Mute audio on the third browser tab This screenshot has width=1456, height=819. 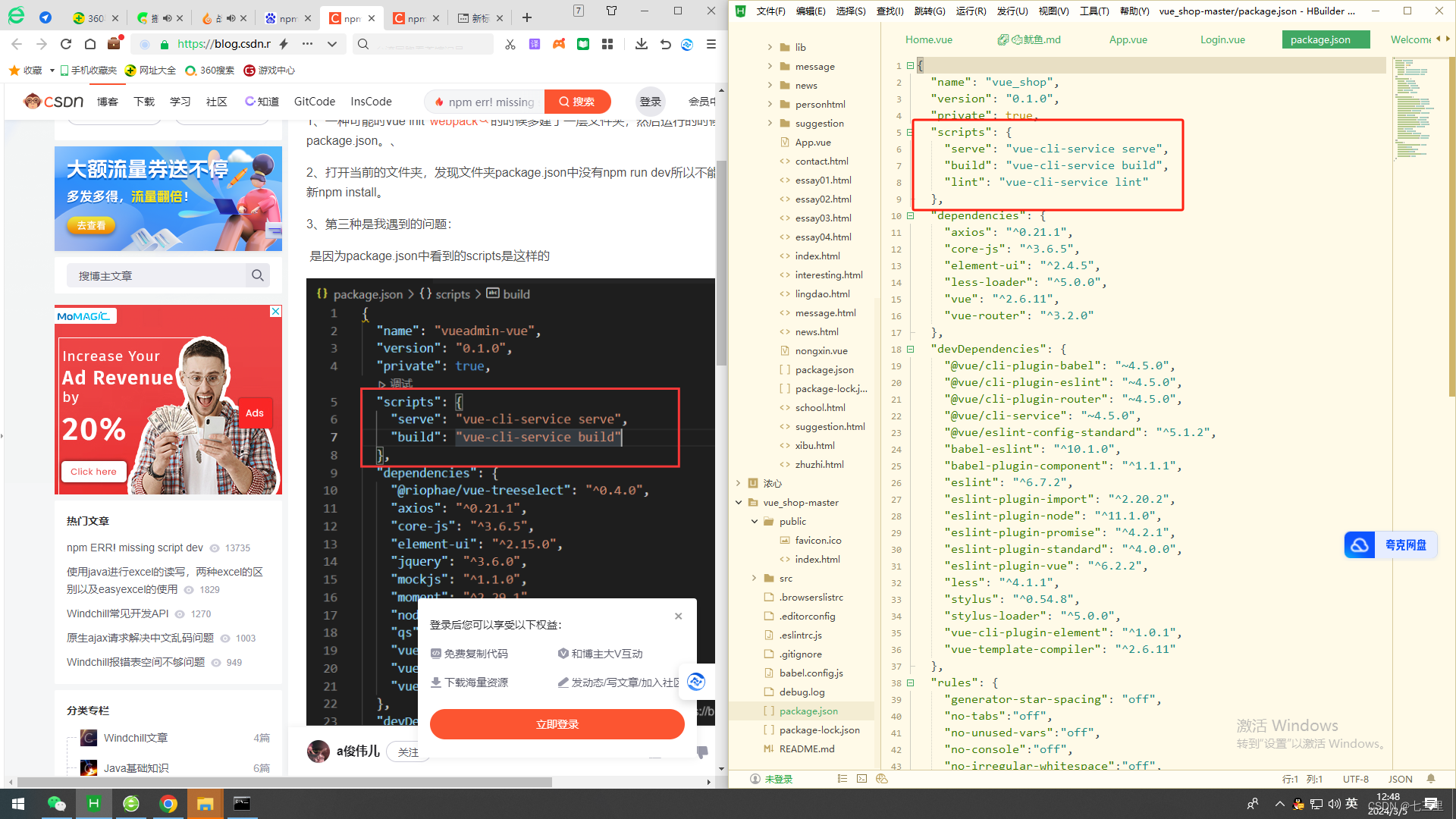pos(231,18)
